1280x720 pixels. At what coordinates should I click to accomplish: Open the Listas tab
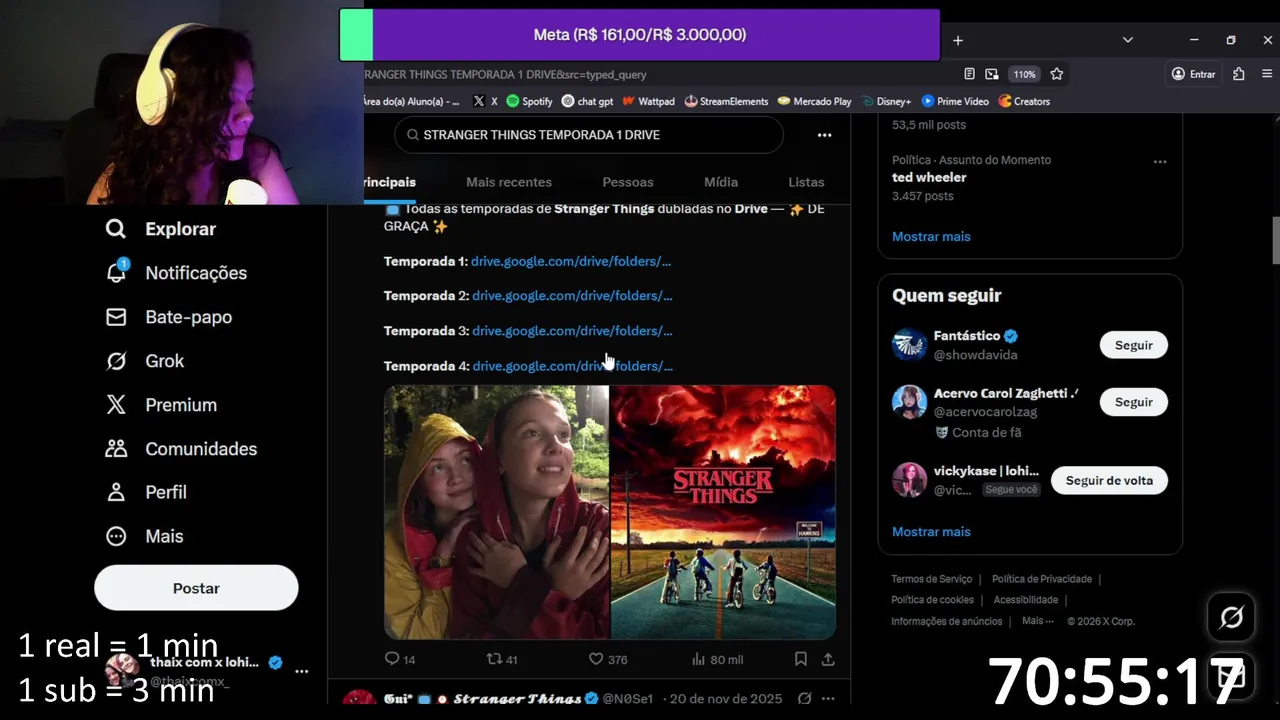pyautogui.click(x=806, y=182)
